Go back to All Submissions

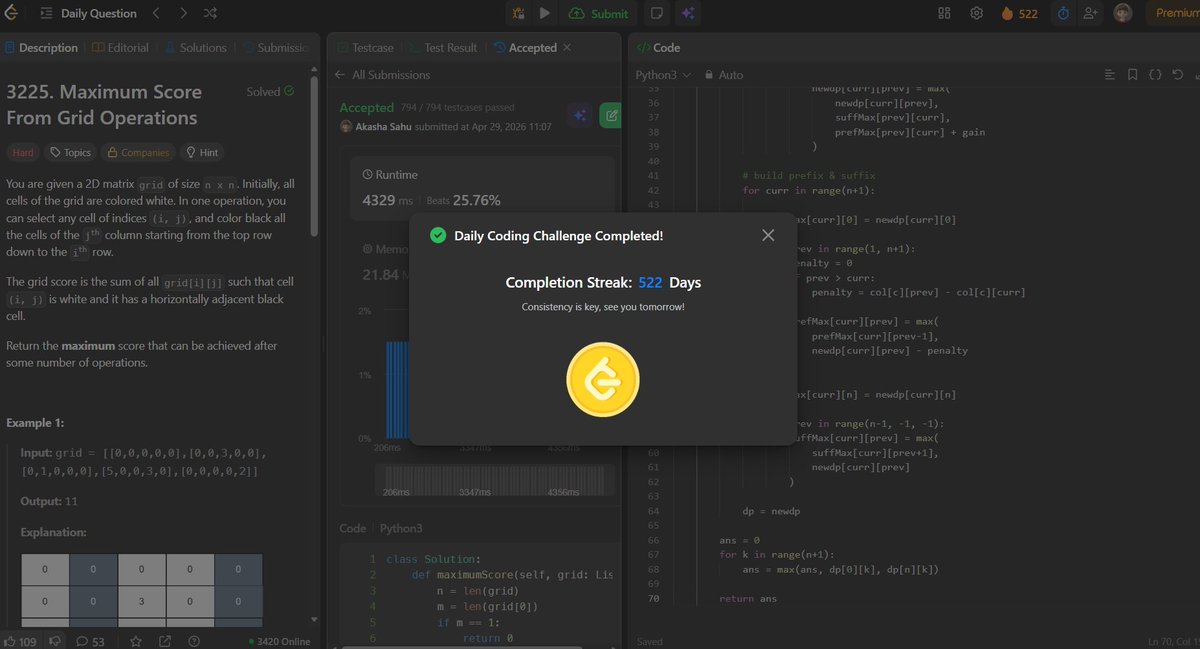click(x=383, y=75)
